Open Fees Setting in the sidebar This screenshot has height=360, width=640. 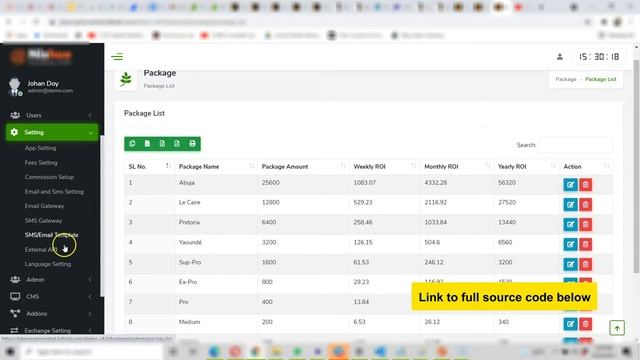pos(41,162)
